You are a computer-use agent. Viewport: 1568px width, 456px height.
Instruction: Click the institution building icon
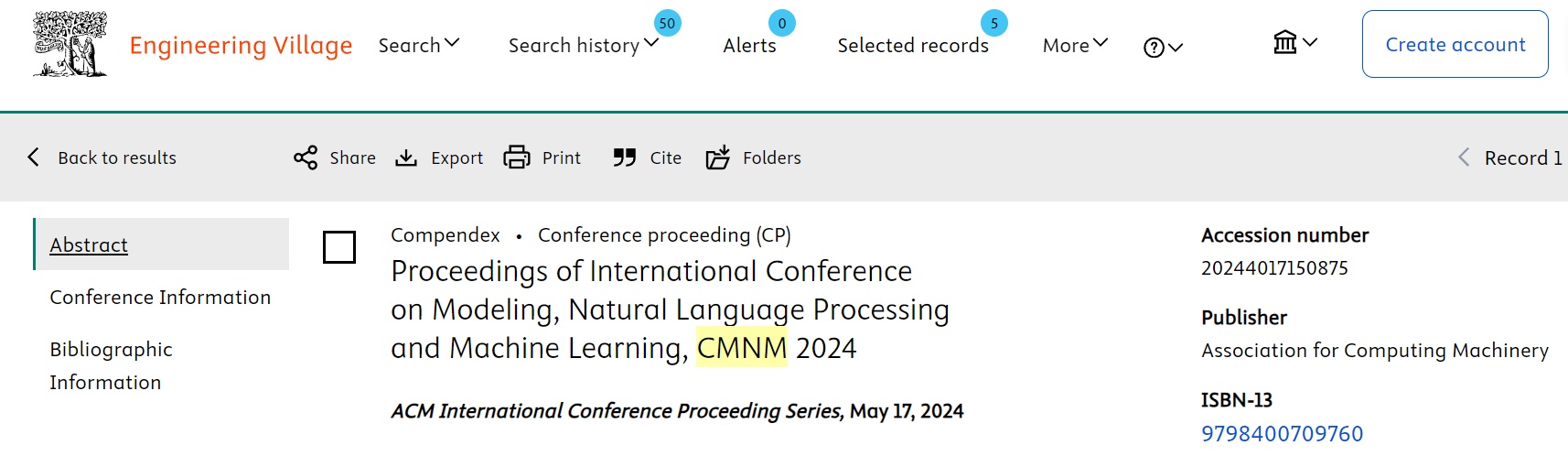[1285, 42]
